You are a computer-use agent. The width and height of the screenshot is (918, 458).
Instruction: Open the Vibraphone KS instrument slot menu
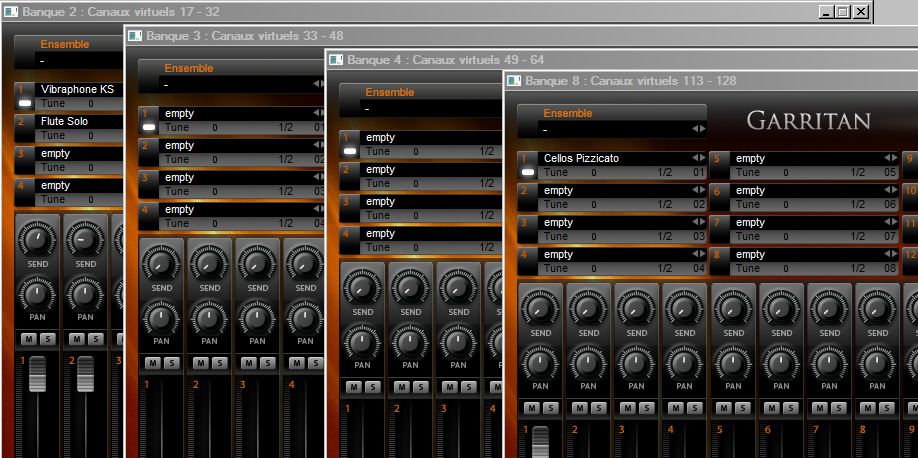(78, 89)
